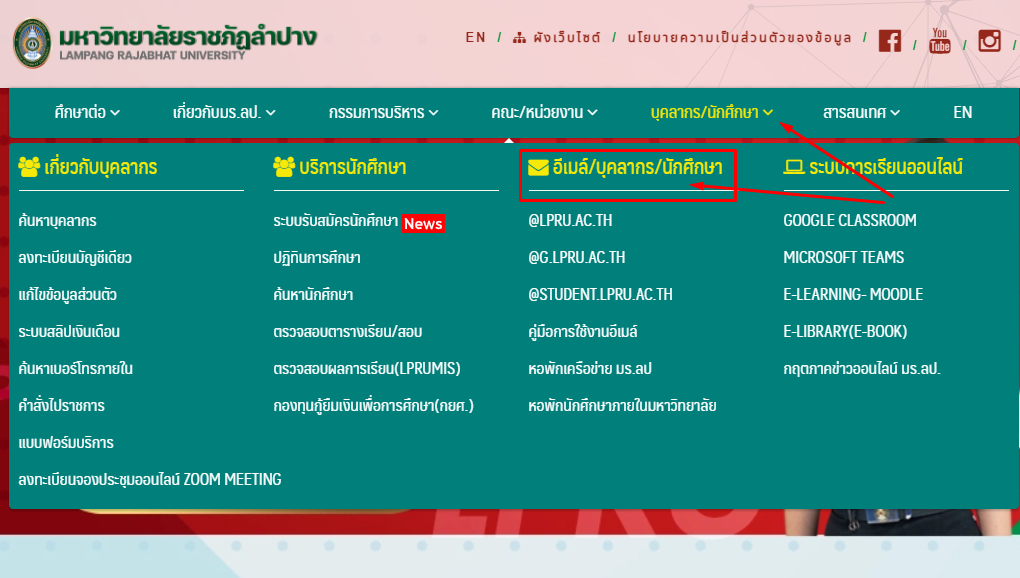Click the ระบบรับสมัครนักศึกษา link
The height and width of the screenshot is (578, 1020).
[x=336, y=220]
